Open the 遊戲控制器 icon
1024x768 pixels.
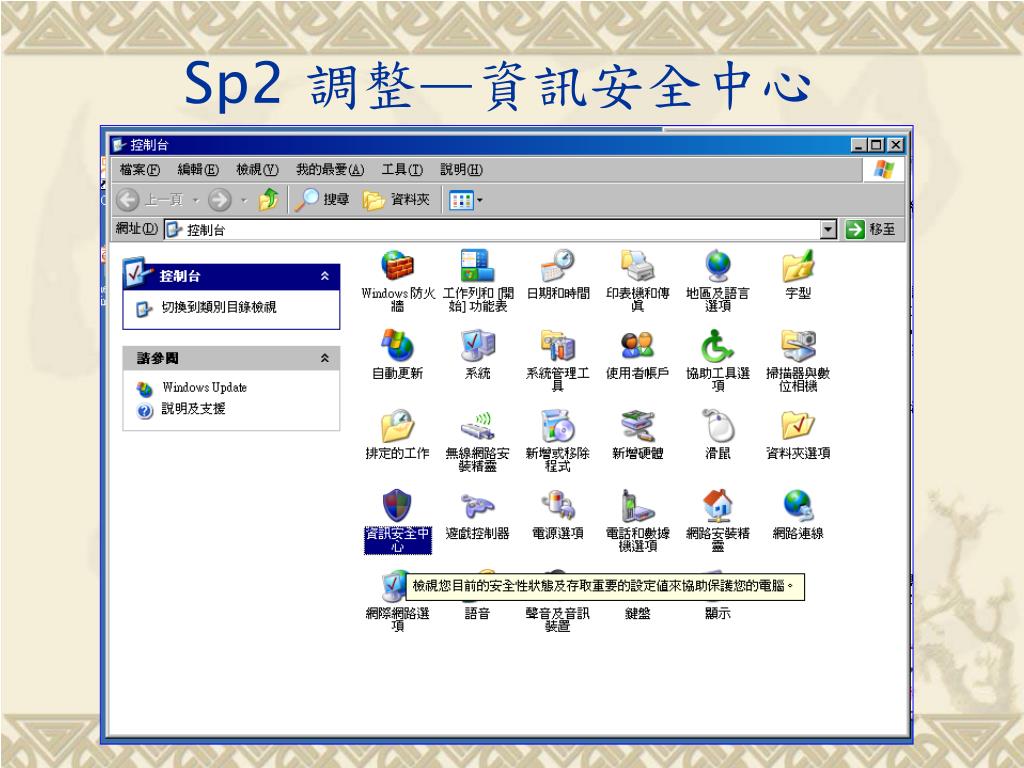pos(477,505)
